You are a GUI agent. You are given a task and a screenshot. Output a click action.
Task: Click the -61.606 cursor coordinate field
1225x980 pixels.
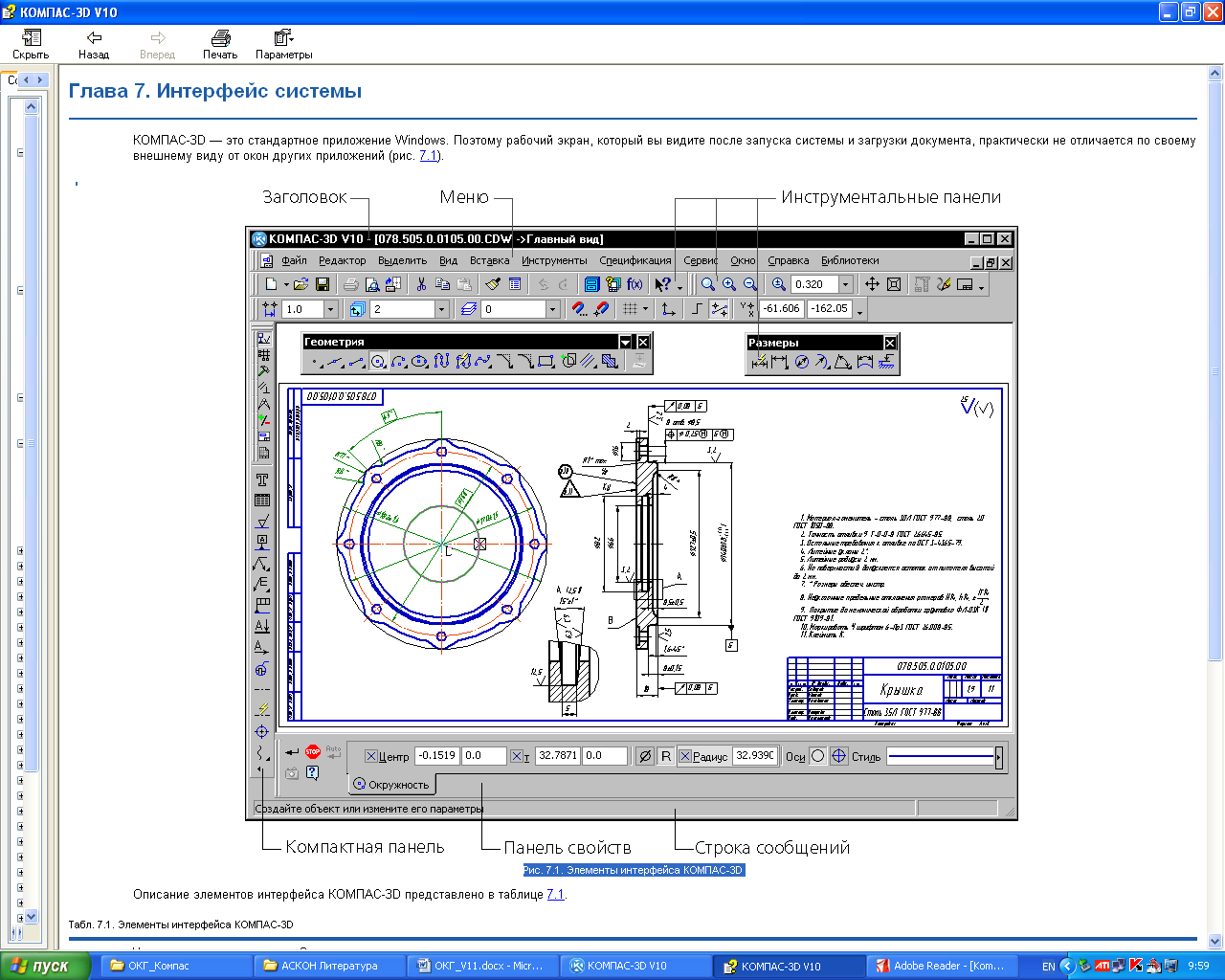click(x=782, y=309)
